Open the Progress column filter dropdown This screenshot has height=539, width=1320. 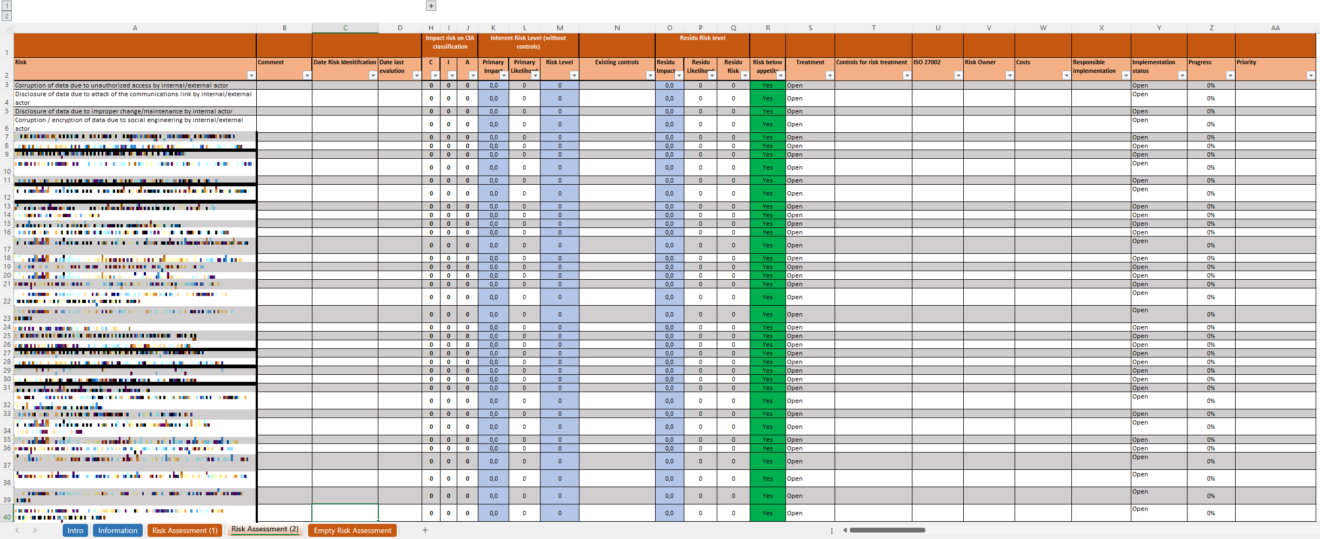1229,75
